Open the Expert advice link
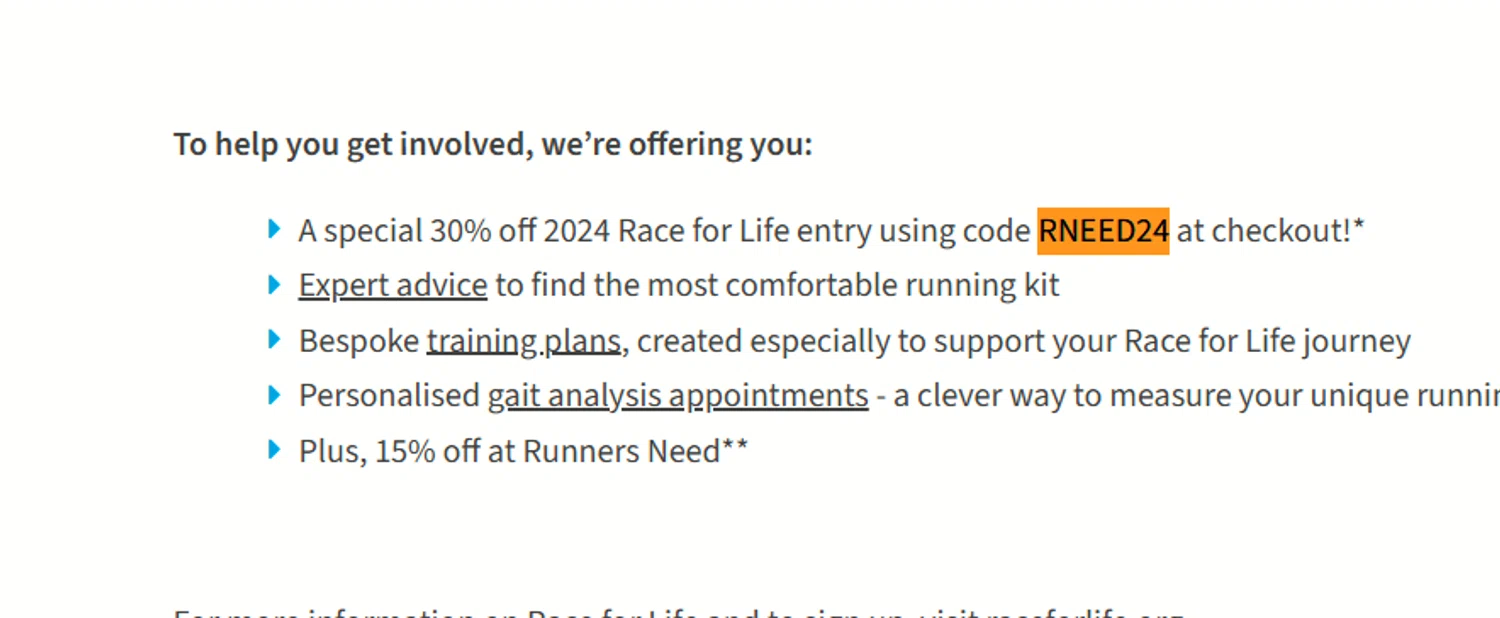 coord(392,286)
